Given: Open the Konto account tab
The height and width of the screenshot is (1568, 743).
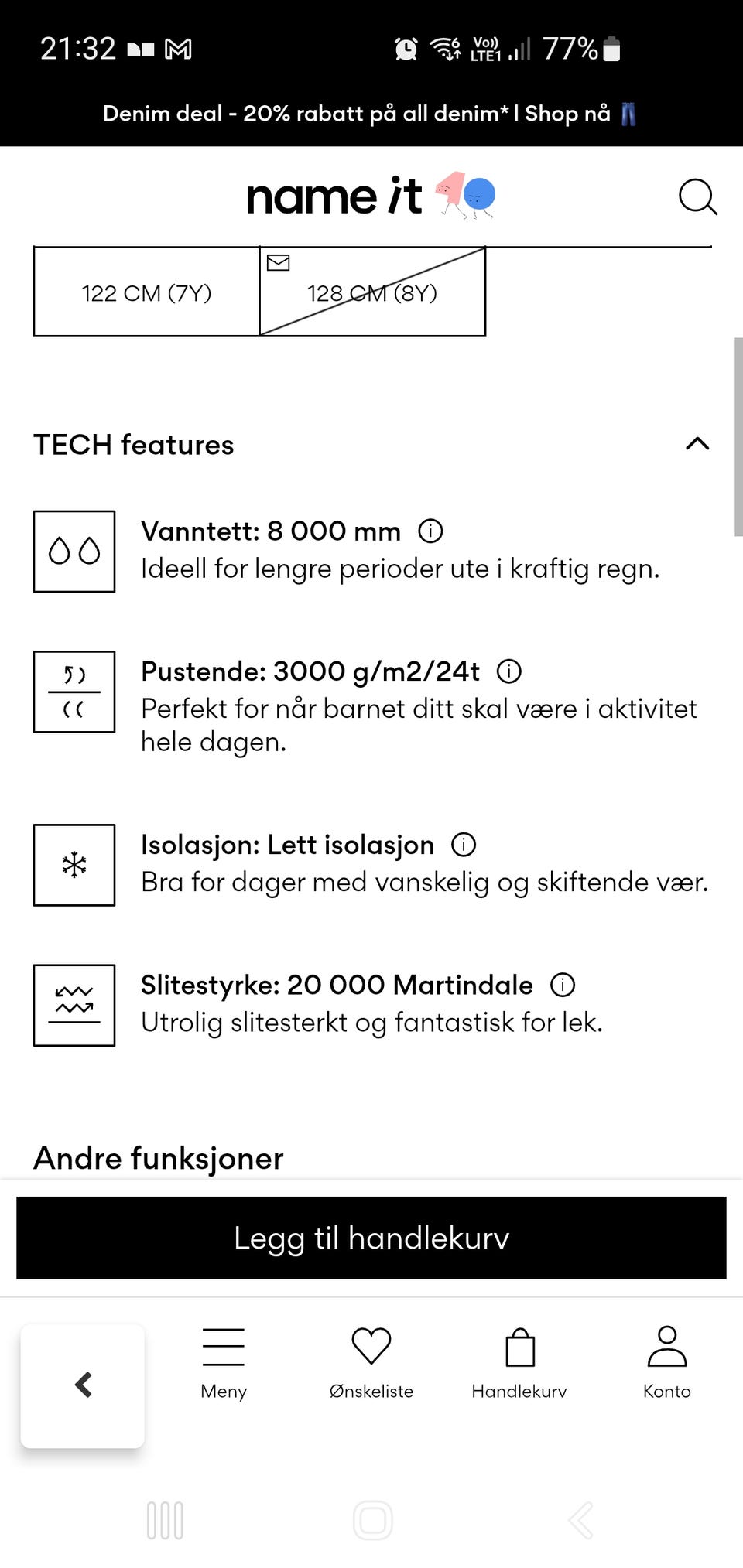Looking at the screenshot, I should click(666, 1363).
